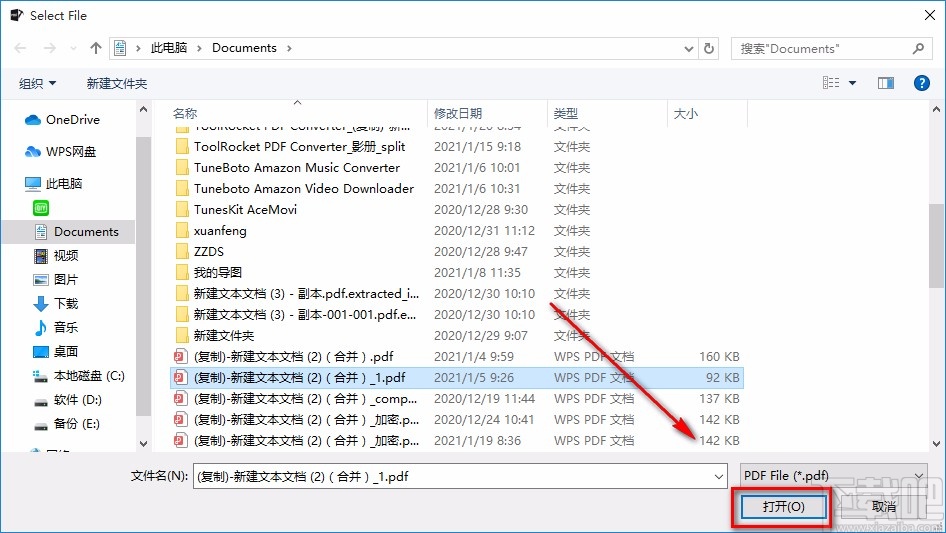The height and width of the screenshot is (533, 946).
Task: Expand the address bar history dropdown
Action: [688, 49]
